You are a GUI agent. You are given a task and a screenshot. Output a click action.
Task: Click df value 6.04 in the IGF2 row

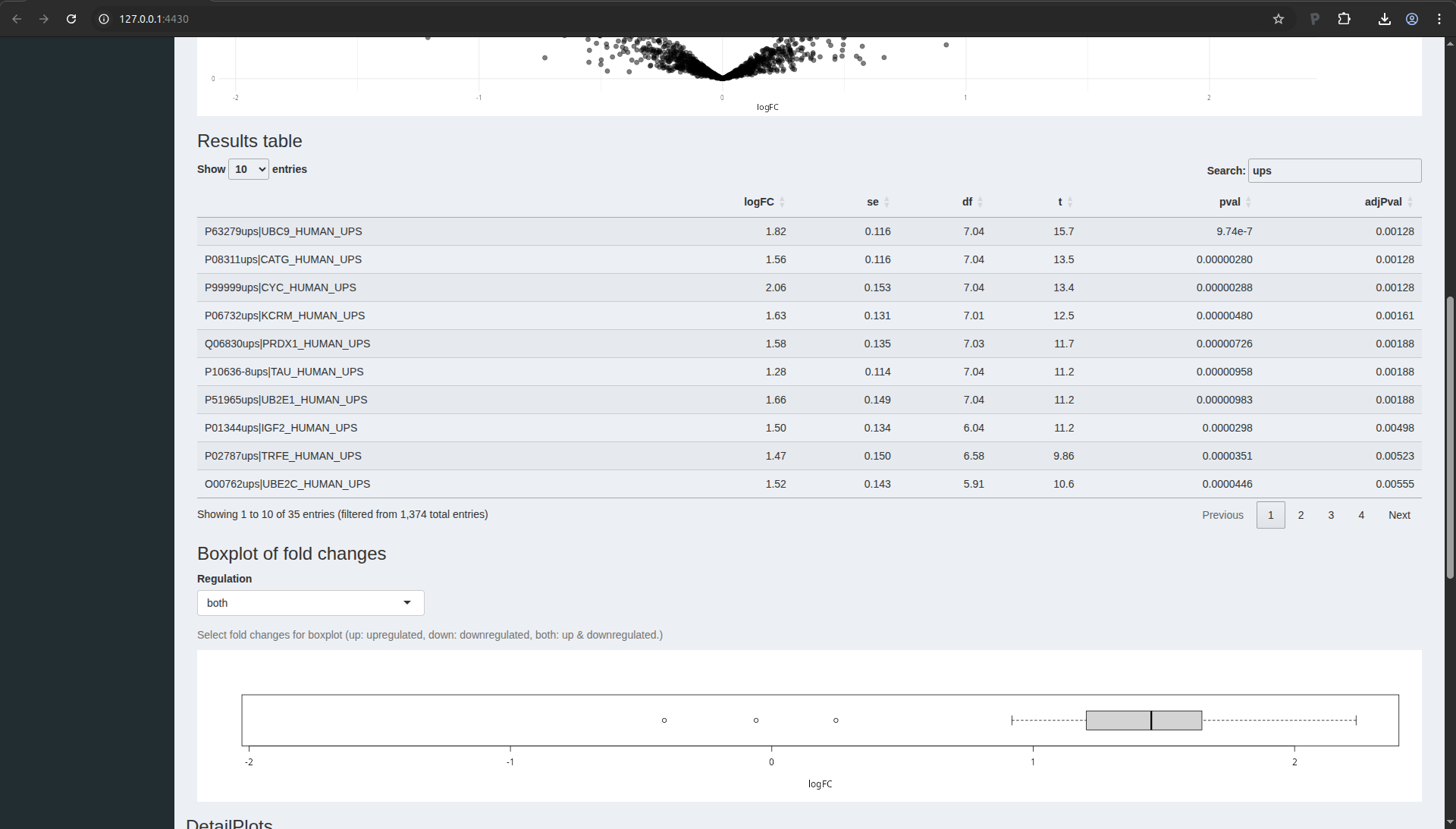(974, 428)
